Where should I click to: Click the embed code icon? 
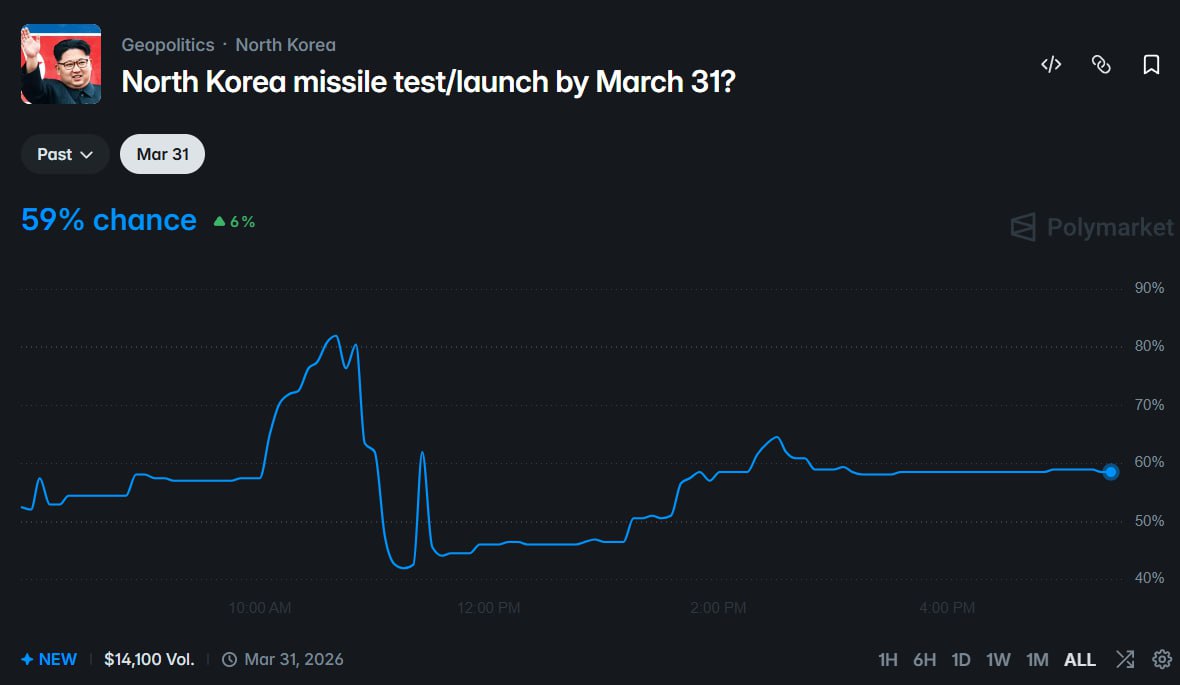click(x=1051, y=65)
